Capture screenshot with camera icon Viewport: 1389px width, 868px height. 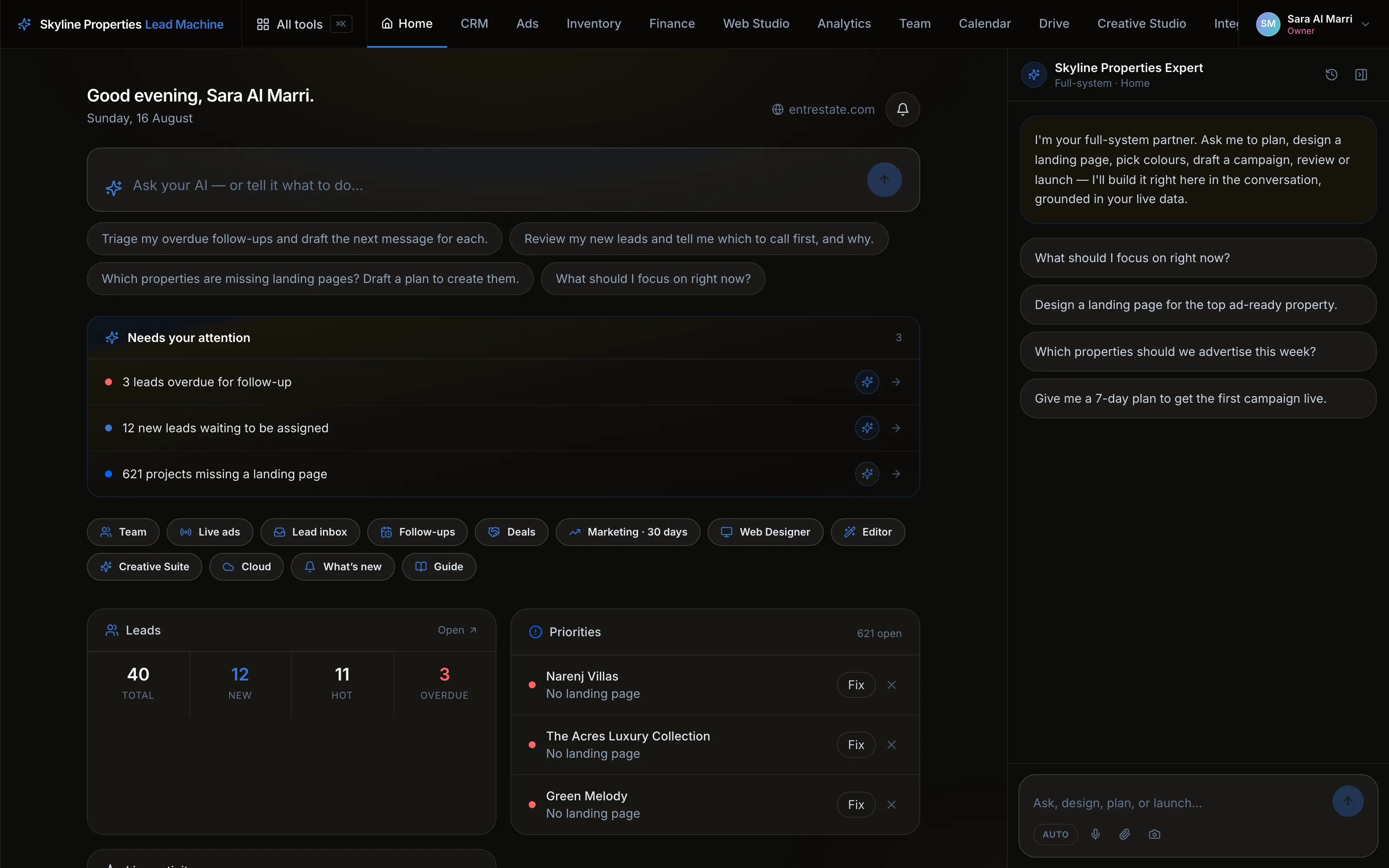pos(1154,834)
